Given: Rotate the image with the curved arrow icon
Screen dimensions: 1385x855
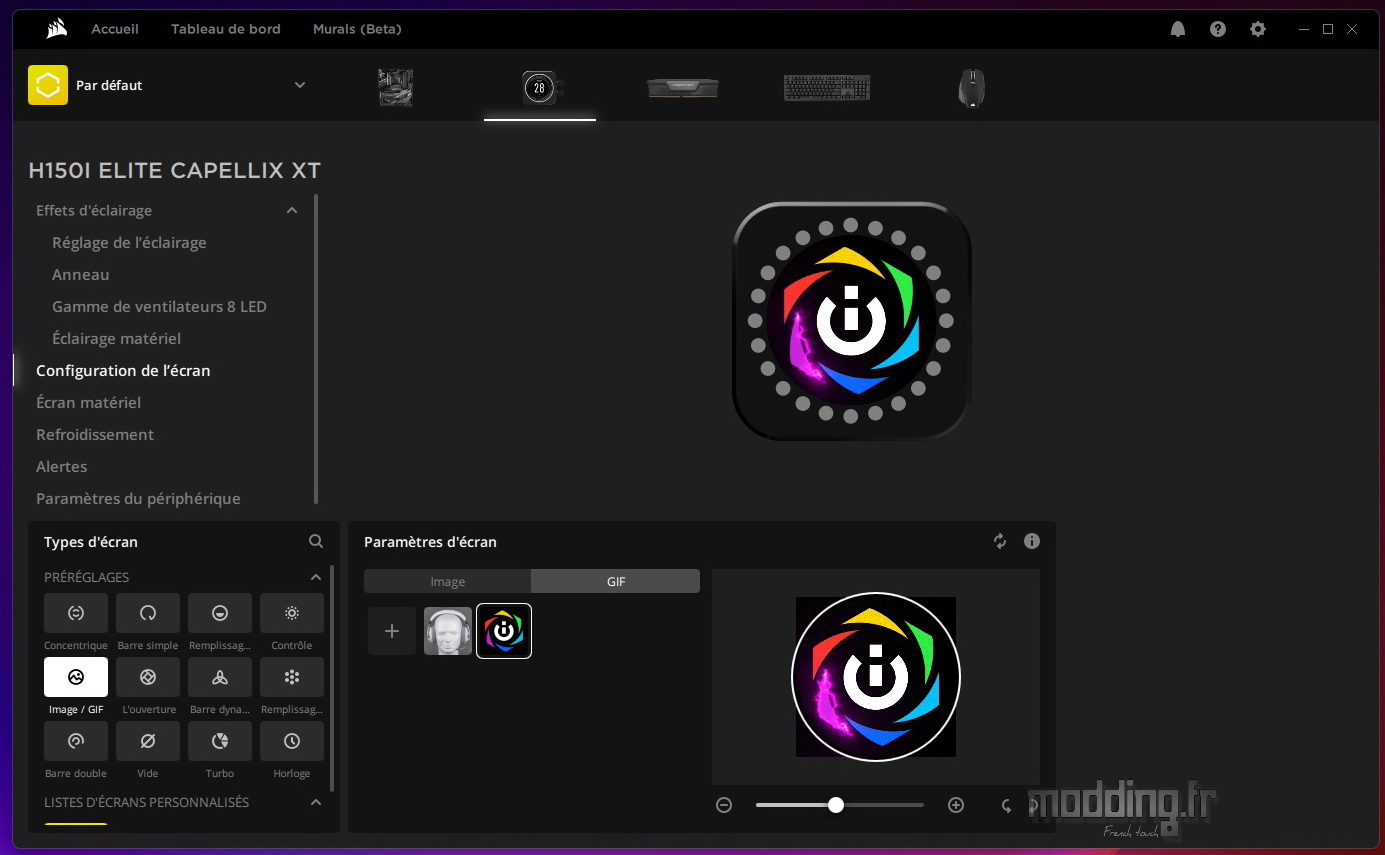Looking at the screenshot, I should tap(1006, 805).
